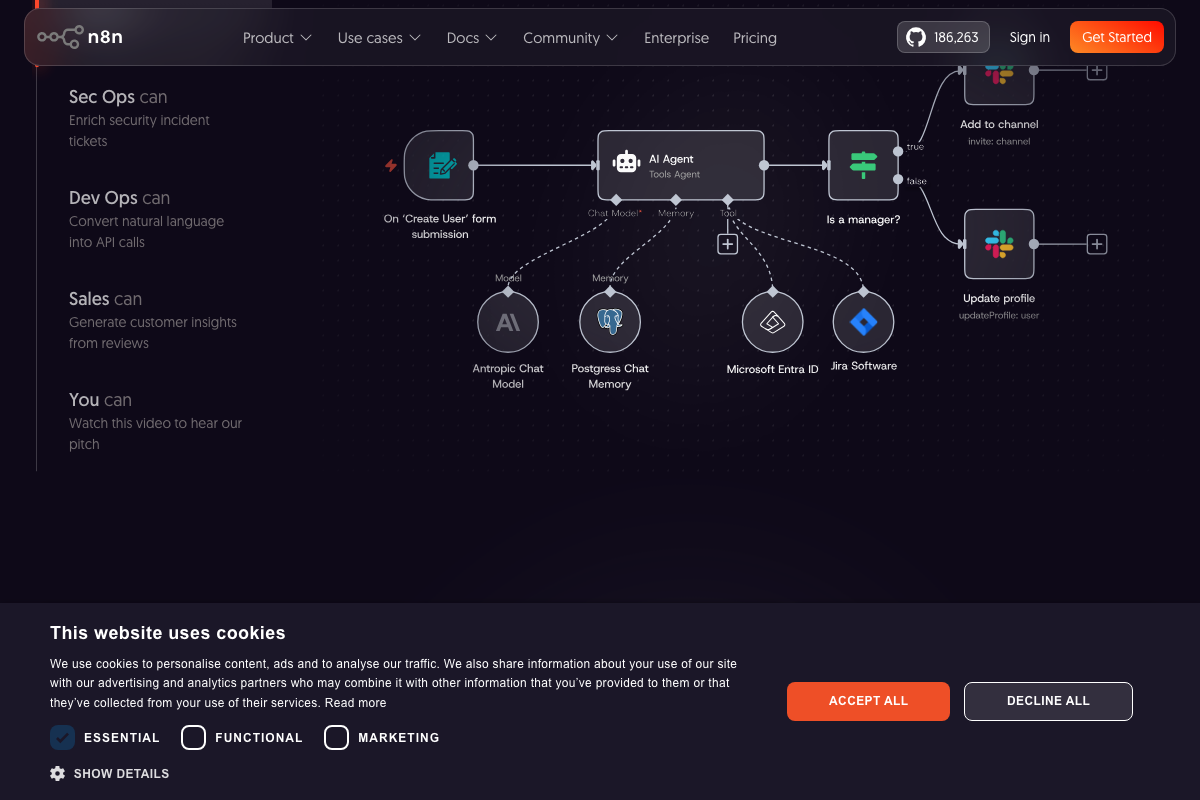Enable the Marketing cookies checkbox

click(337, 738)
